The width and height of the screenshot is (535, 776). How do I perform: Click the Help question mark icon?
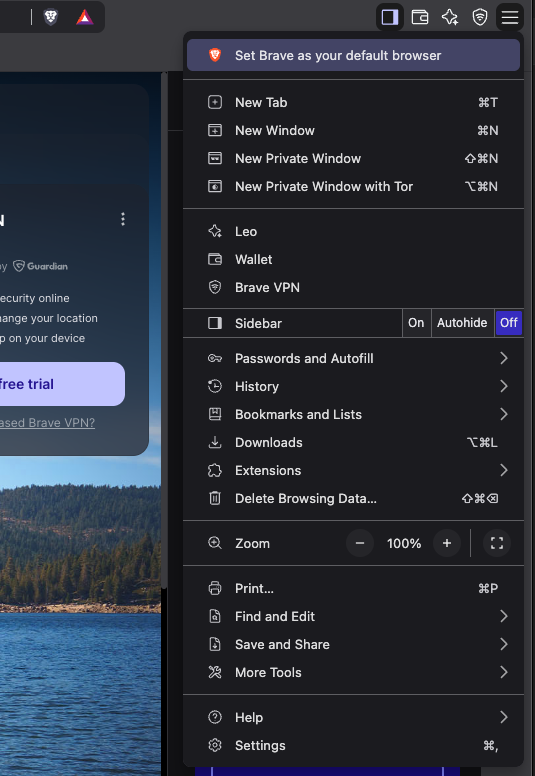[x=215, y=717]
